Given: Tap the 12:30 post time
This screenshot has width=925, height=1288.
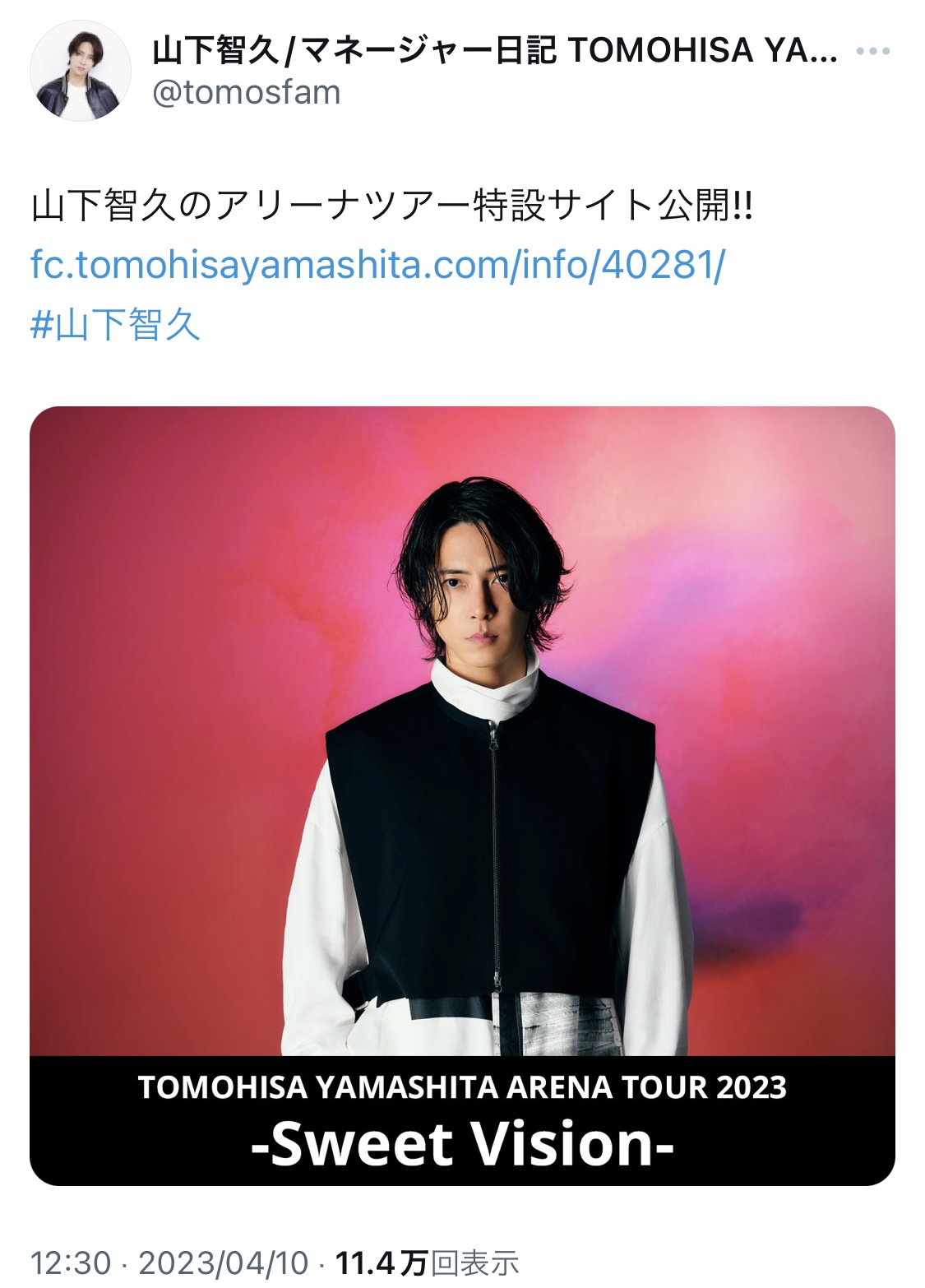Looking at the screenshot, I should [x=70, y=1263].
